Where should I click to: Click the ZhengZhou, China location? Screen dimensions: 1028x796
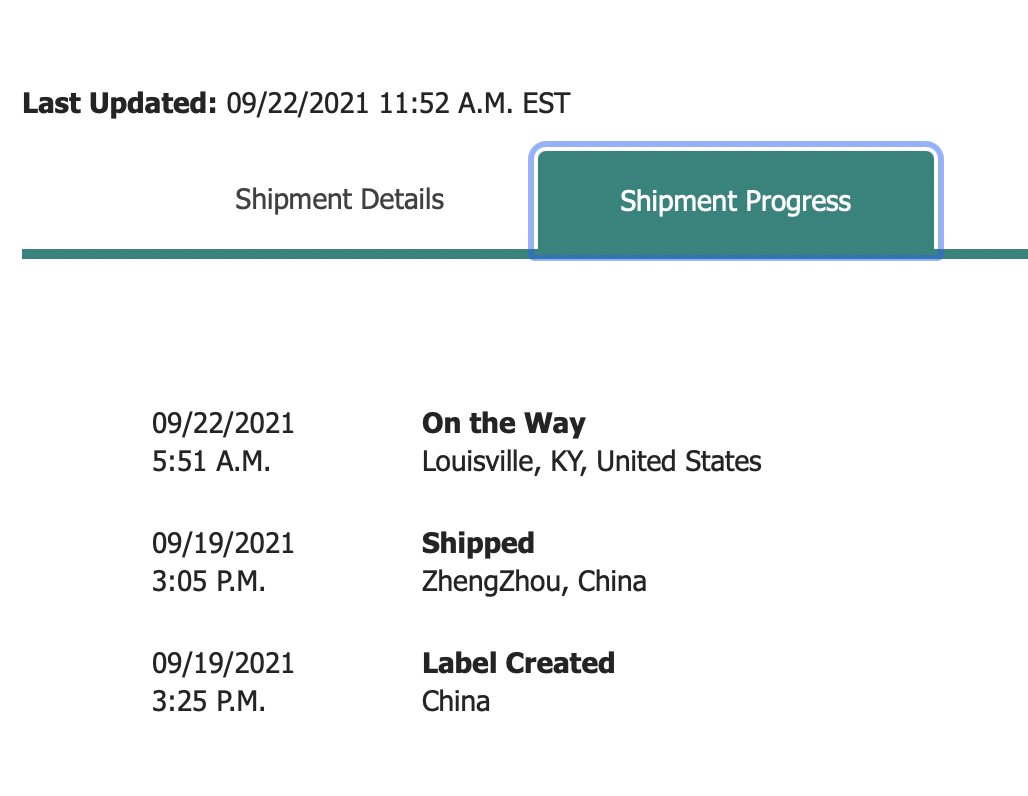pos(534,581)
